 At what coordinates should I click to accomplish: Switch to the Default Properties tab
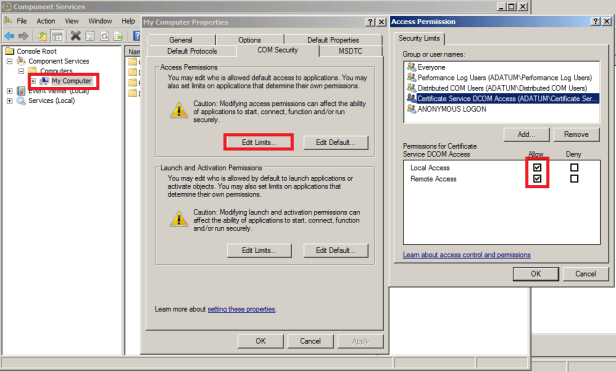coord(333,40)
